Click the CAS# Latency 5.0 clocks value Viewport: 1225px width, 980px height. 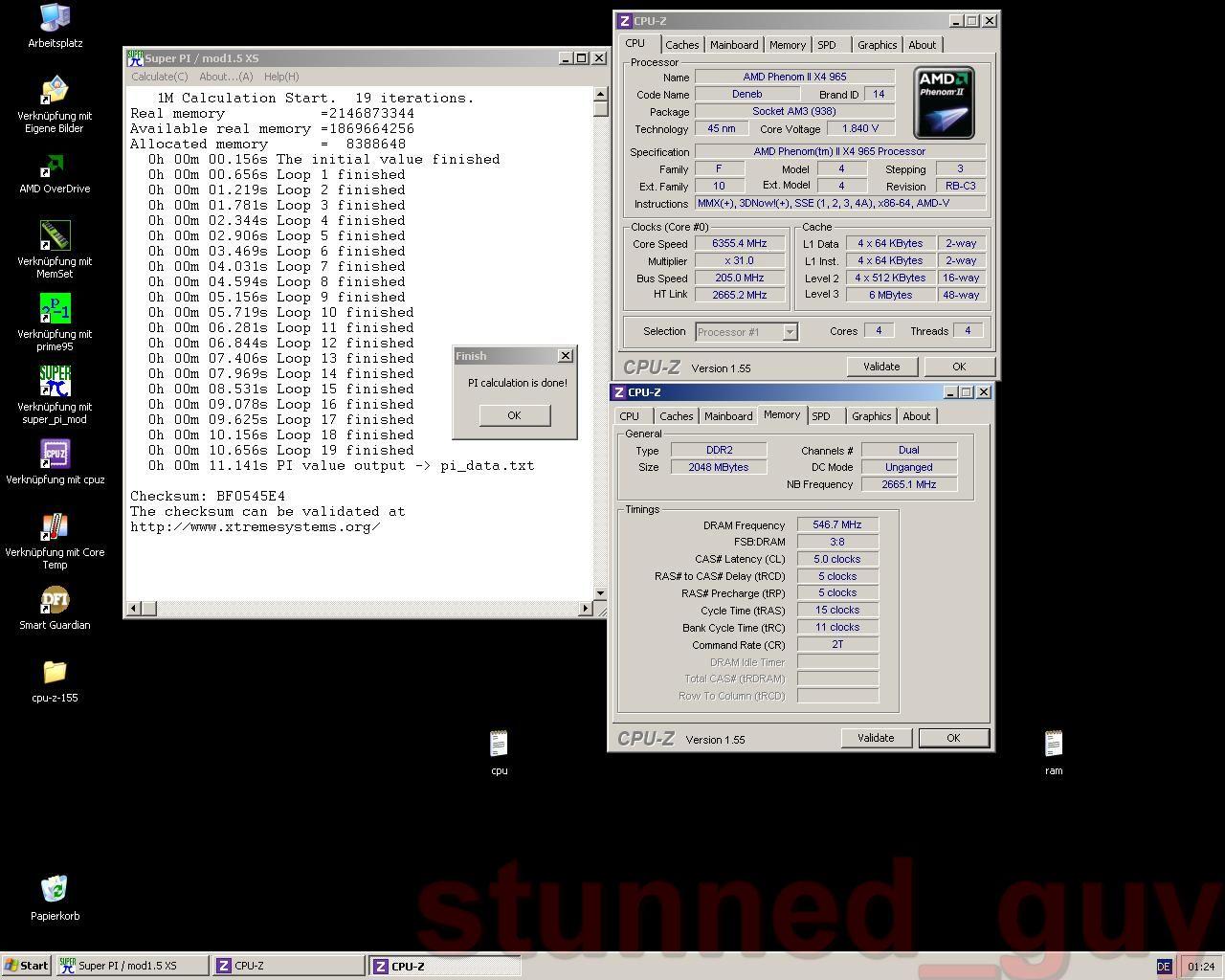point(837,559)
